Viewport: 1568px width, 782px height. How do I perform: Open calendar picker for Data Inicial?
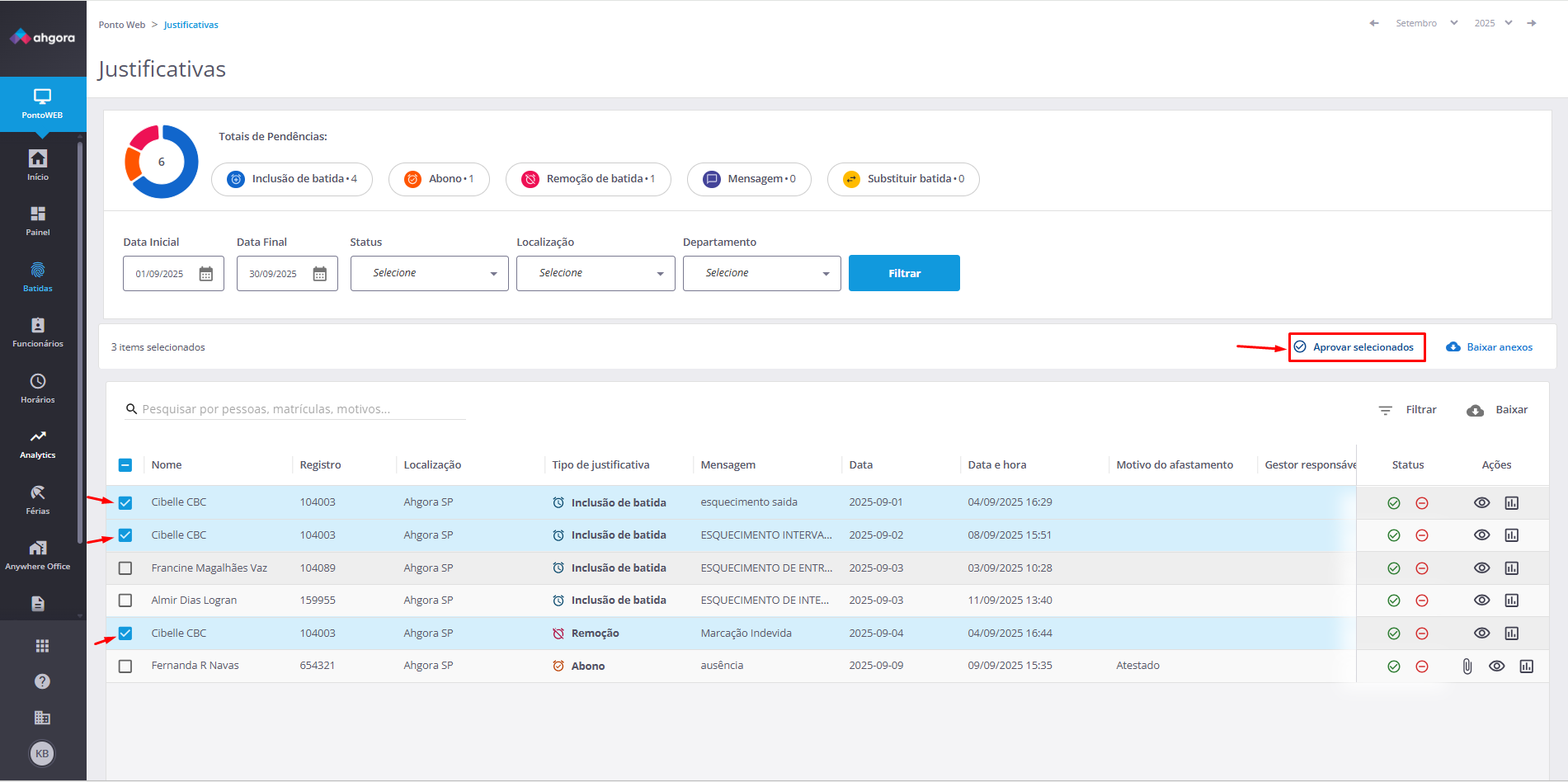206,274
